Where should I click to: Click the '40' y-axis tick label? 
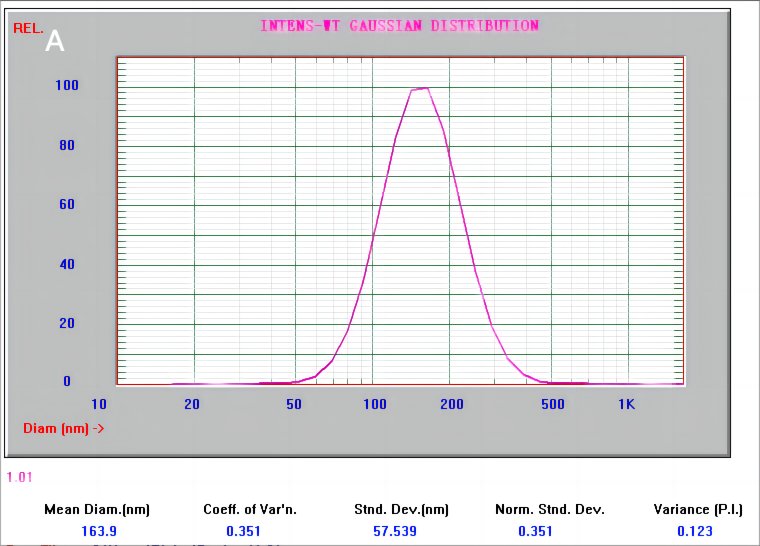[x=67, y=265]
